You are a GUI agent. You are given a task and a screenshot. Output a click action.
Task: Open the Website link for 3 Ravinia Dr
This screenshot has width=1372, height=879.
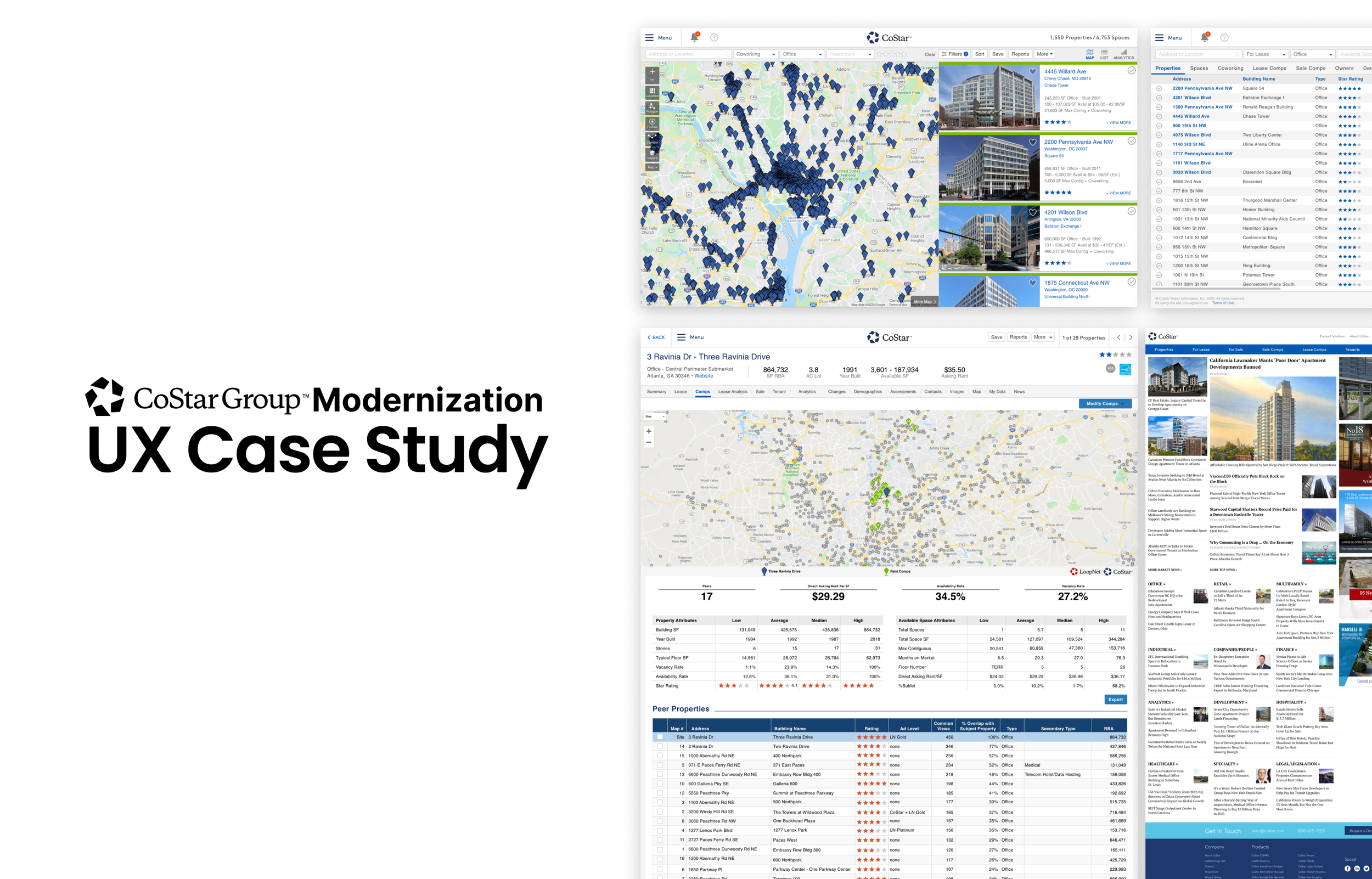point(703,376)
